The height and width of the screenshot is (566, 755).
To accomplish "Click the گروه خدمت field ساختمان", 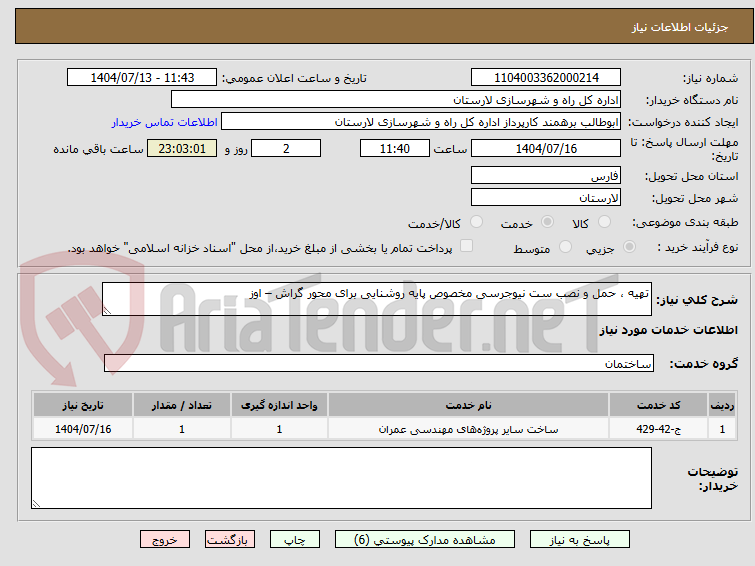I will click(378, 363).
